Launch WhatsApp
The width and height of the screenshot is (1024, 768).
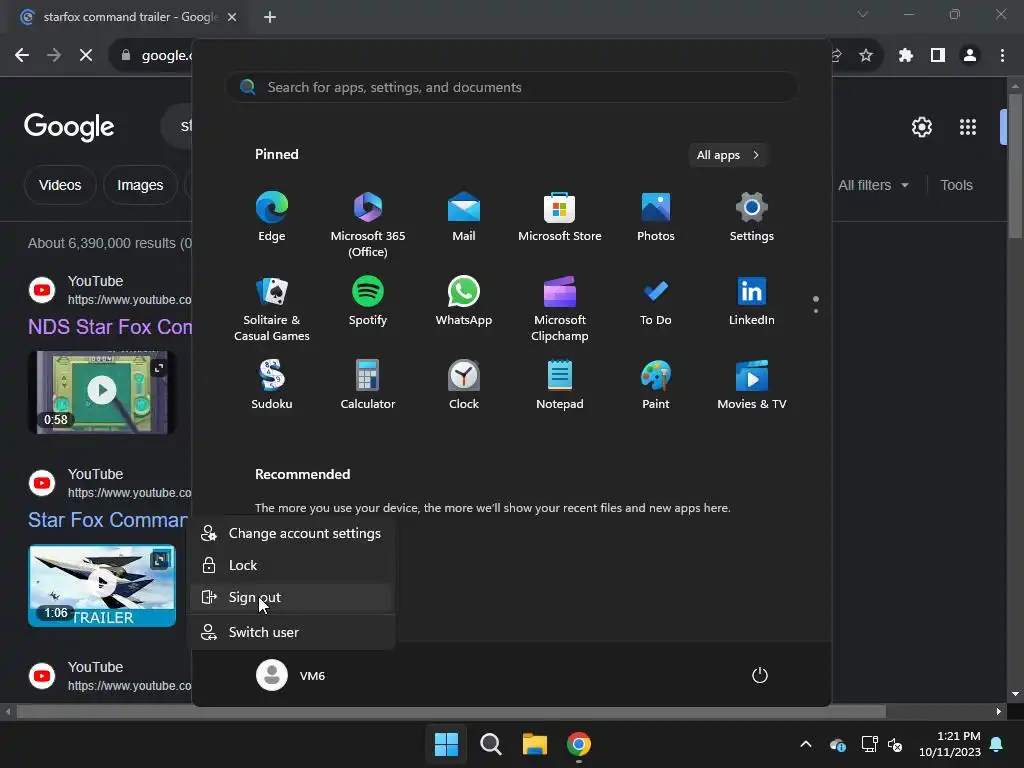(x=464, y=301)
